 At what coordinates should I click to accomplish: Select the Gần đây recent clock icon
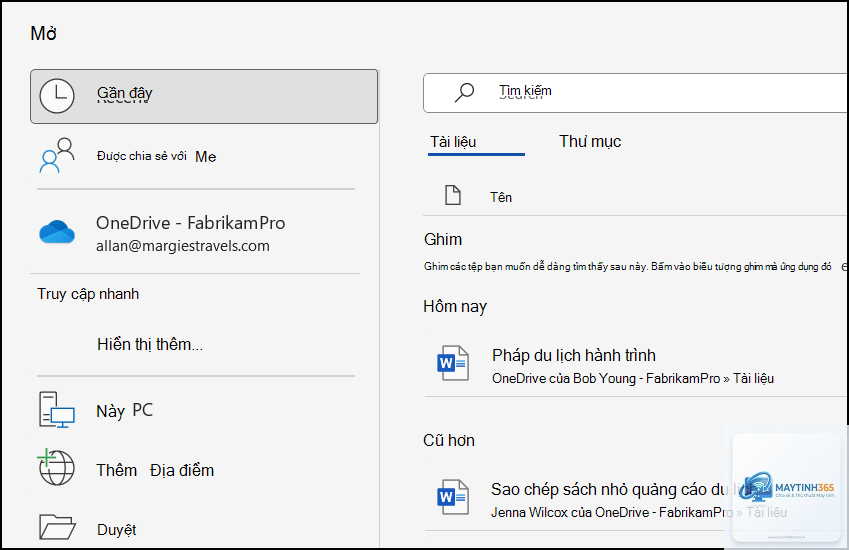(57, 96)
